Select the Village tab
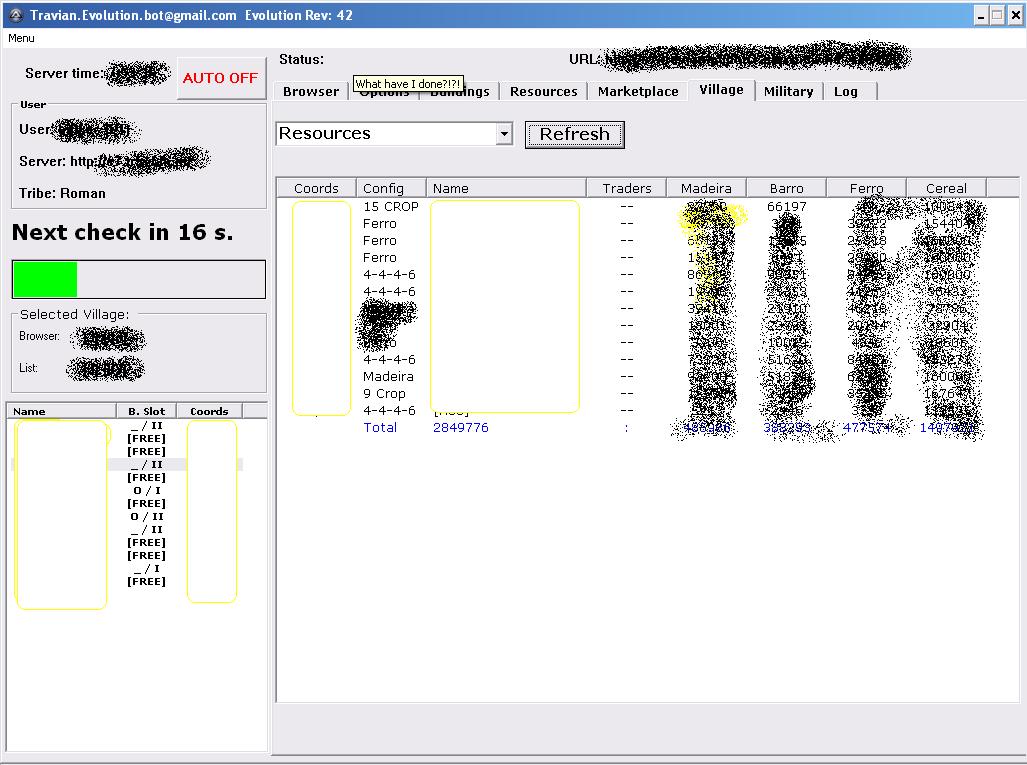This screenshot has height=765, width=1027. [721, 90]
